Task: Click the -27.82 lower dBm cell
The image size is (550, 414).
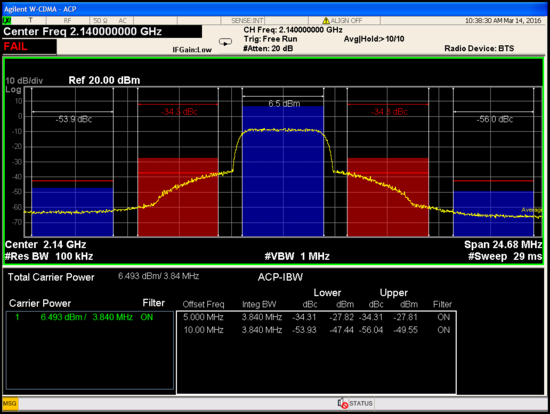Action: (x=342, y=317)
